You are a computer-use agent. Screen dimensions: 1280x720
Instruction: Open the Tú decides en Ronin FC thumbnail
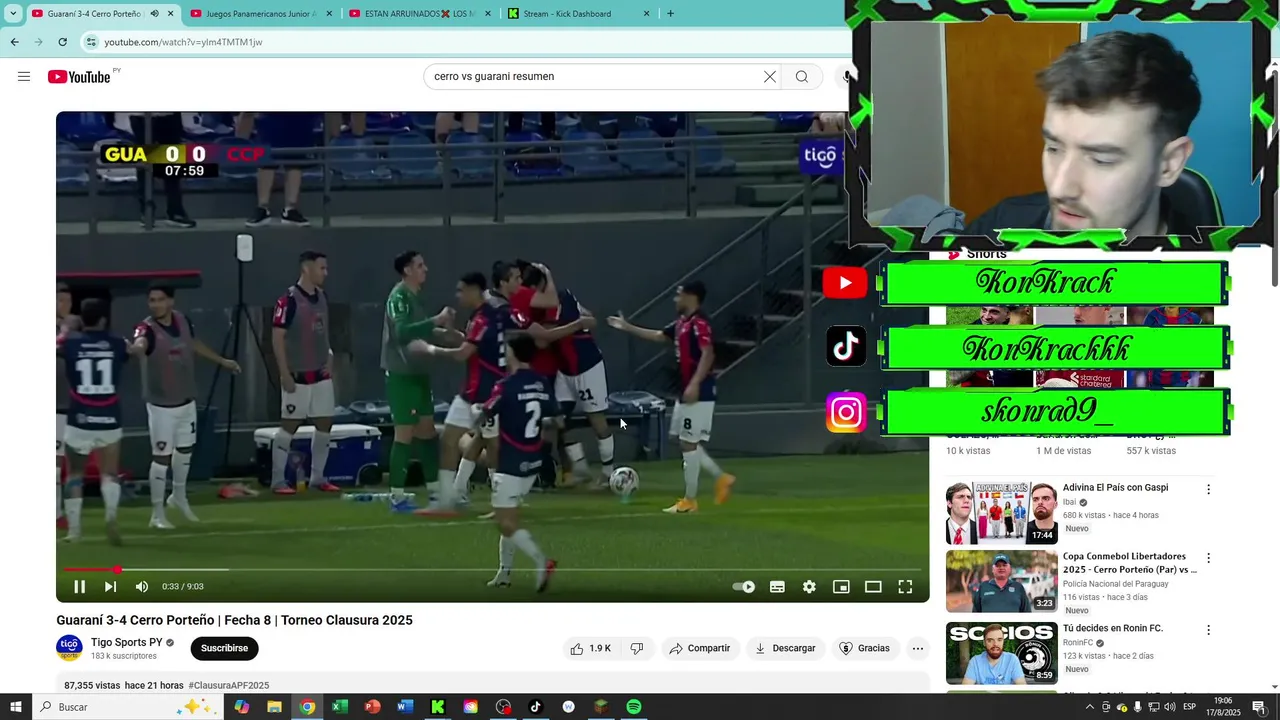[1001, 653]
